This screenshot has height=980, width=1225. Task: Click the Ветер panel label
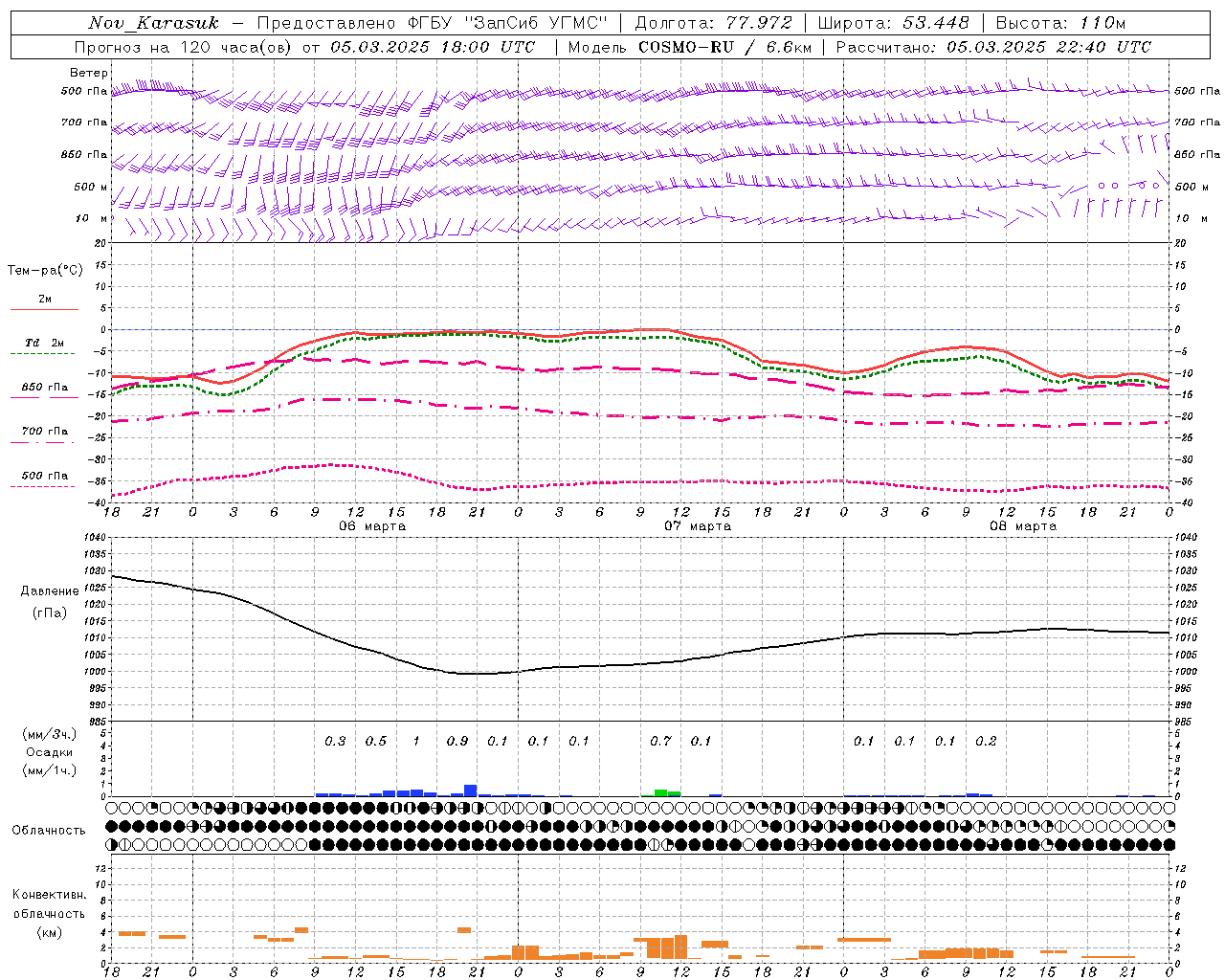pos(89,73)
